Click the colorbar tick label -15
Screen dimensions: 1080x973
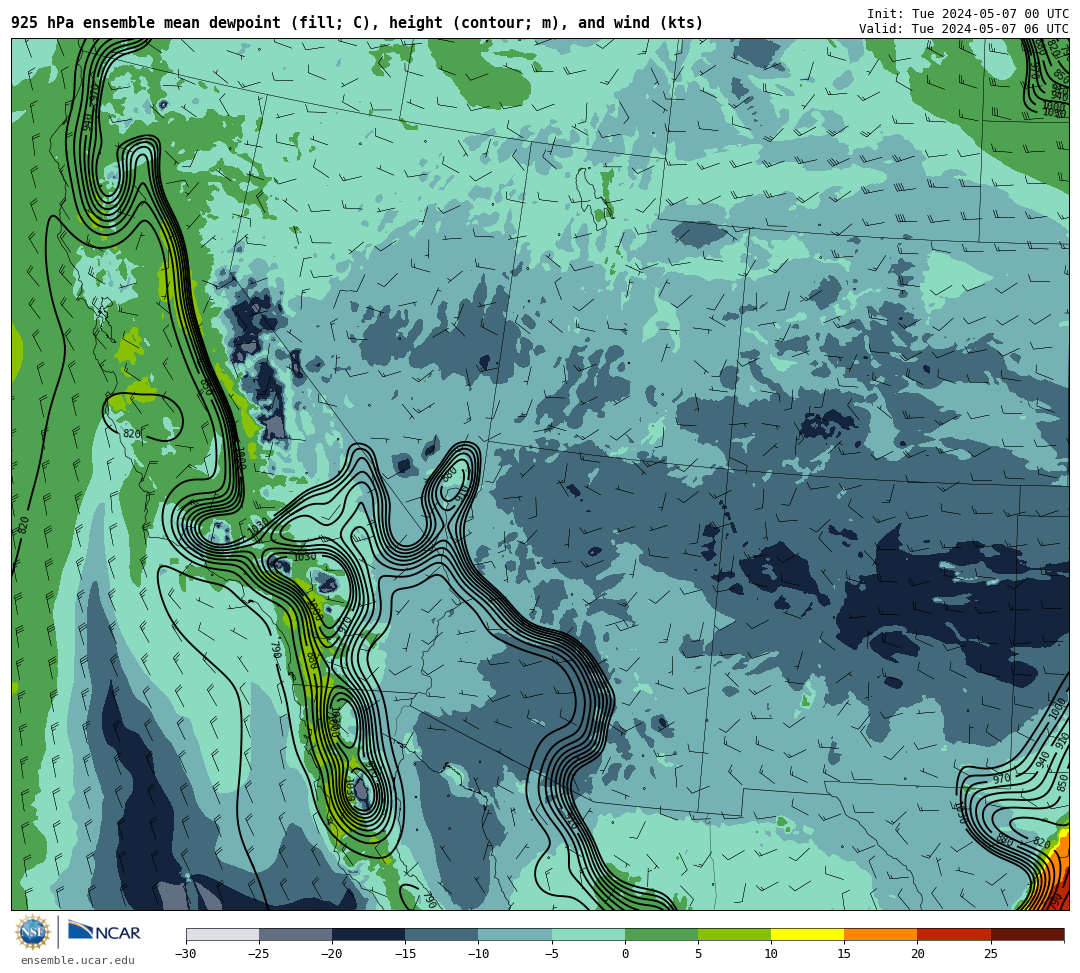(x=405, y=954)
